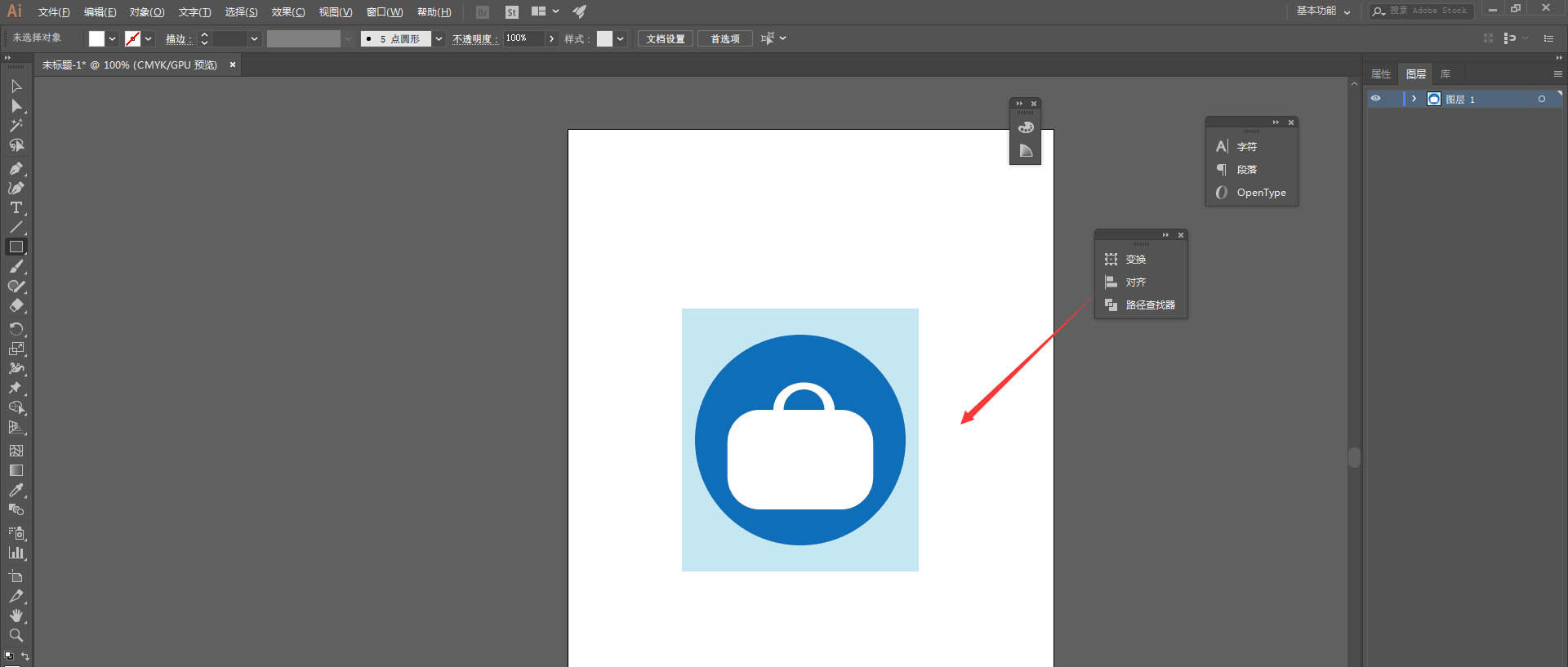The height and width of the screenshot is (667, 1568).
Task: Select the Magic Wand tool
Action: 16,126
